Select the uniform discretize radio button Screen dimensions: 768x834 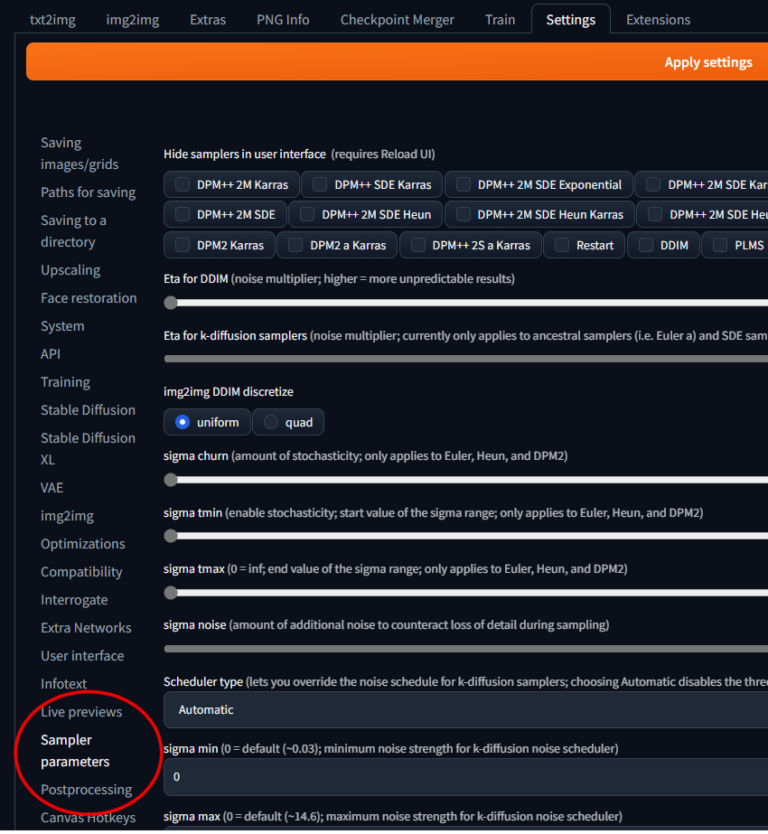coord(183,422)
